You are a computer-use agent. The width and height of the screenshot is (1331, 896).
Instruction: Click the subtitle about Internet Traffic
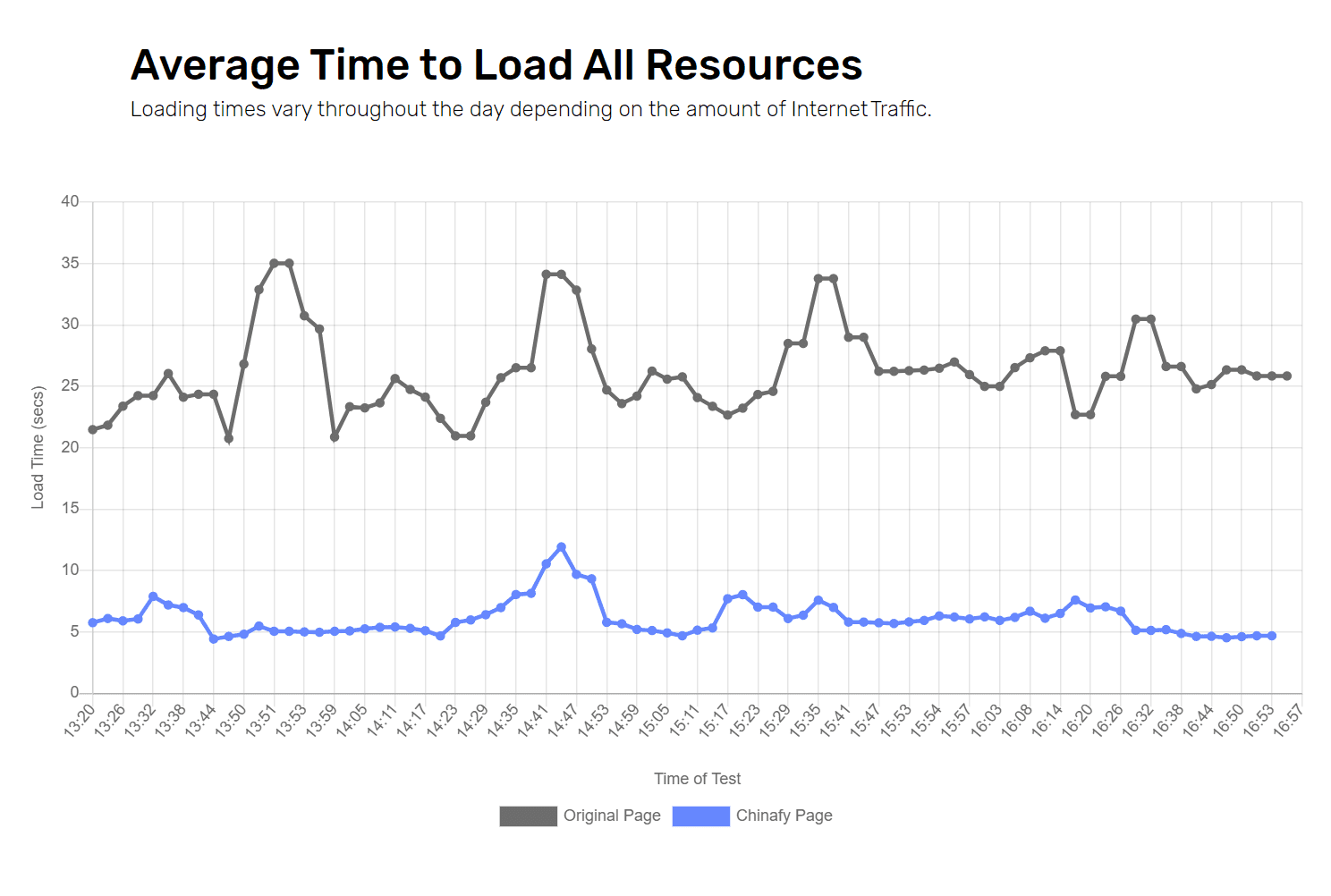click(x=530, y=109)
